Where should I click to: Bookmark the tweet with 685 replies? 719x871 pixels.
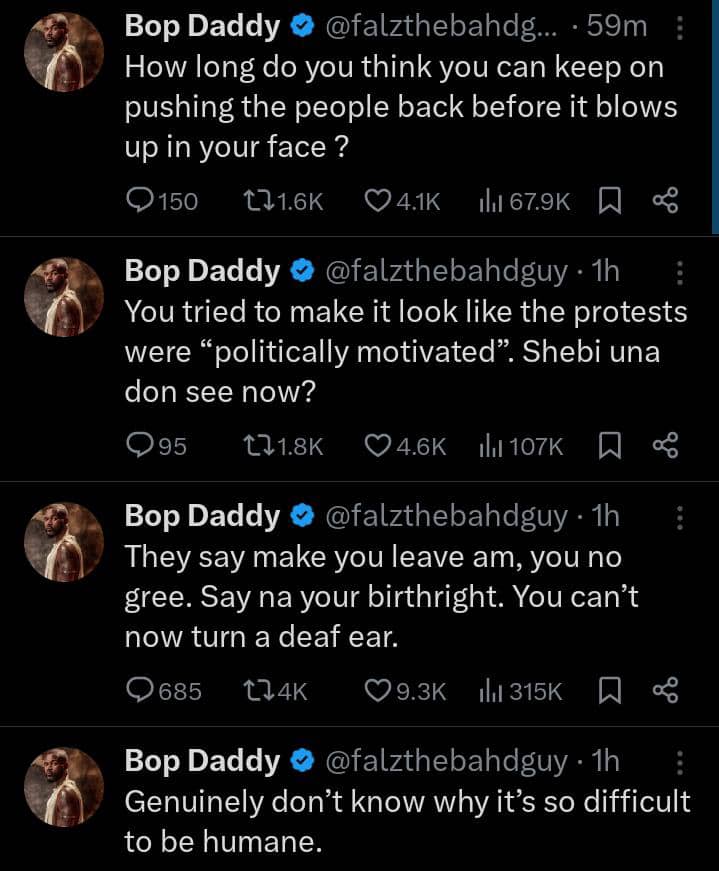(x=611, y=690)
